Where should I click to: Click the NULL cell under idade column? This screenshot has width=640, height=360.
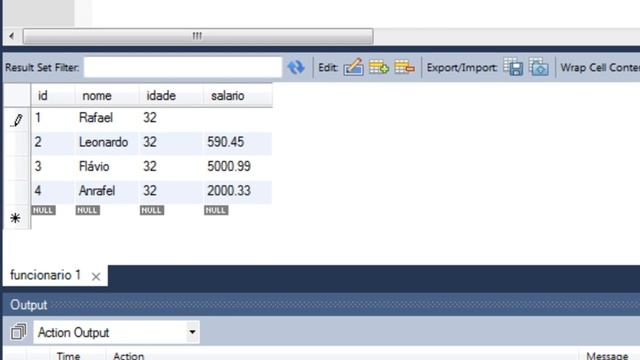(152, 211)
